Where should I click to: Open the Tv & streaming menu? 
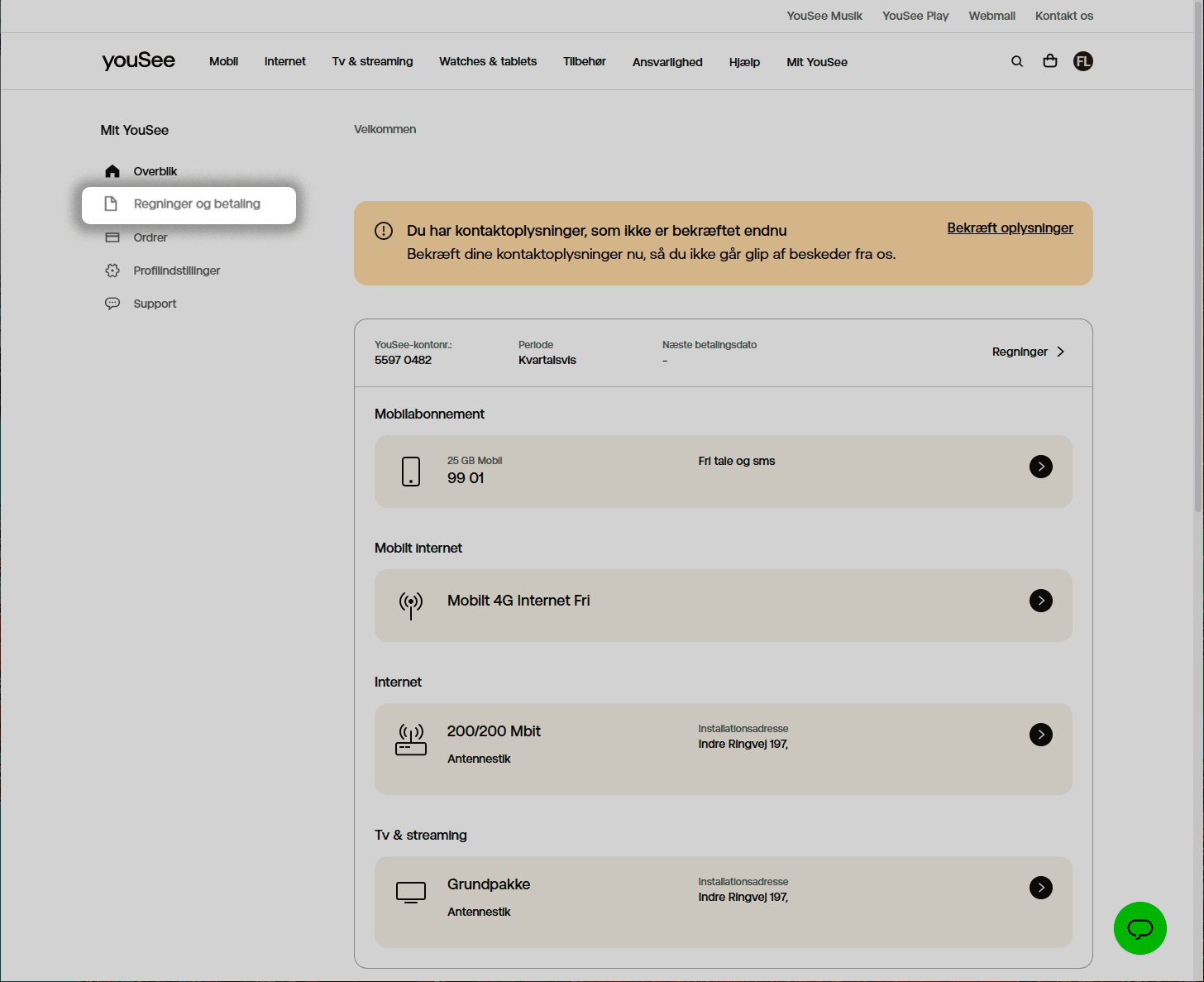(x=372, y=61)
